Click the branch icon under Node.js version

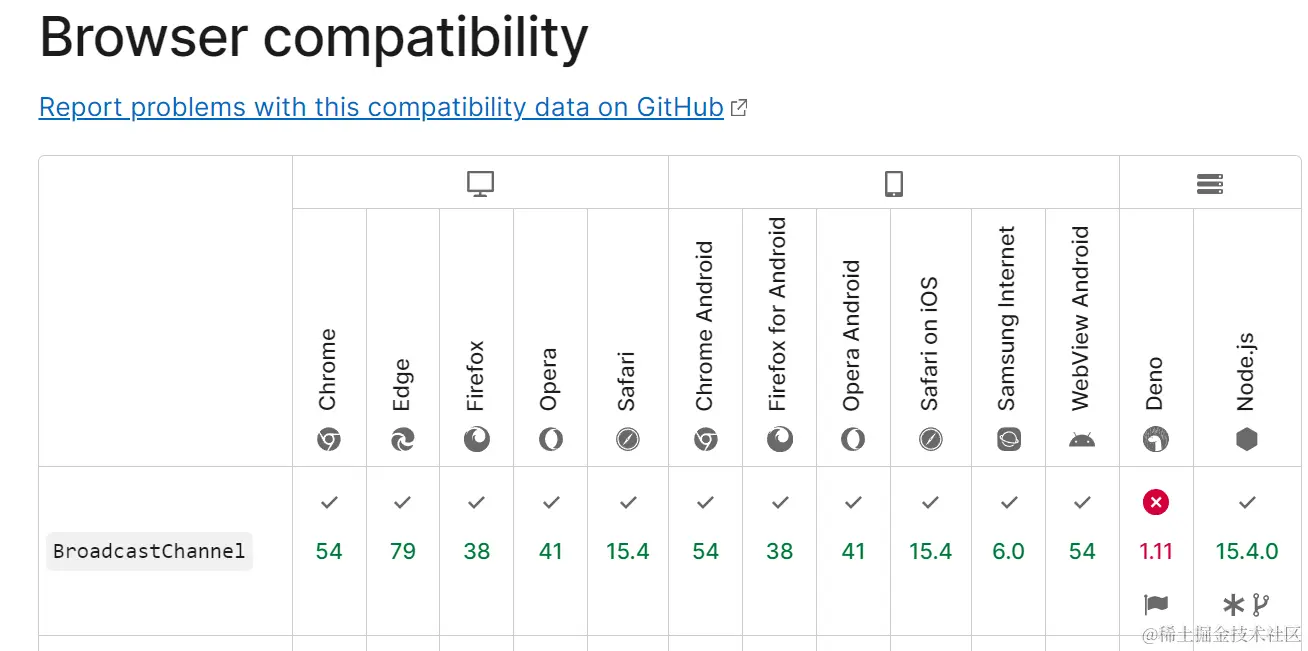[x=1260, y=604]
